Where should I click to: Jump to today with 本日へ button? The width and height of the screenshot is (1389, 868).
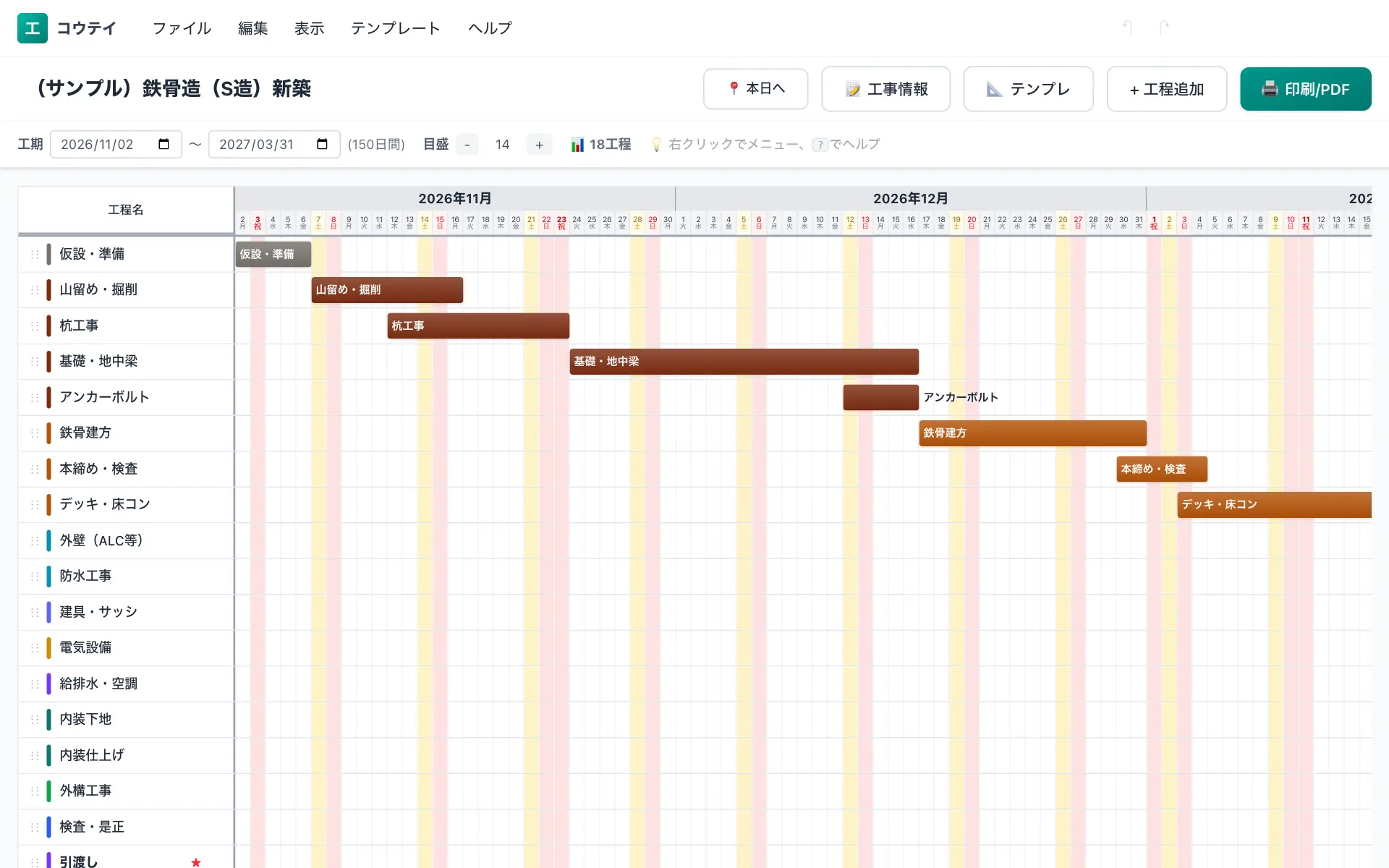[755, 89]
